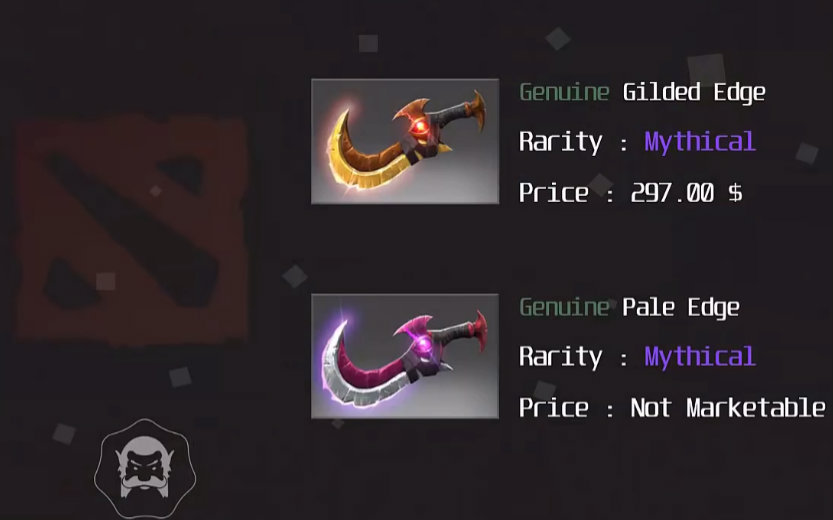The height and width of the screenshot is (520, 833).
Task: Click the Dota 2 logo emblem
Action: (132, 231)
